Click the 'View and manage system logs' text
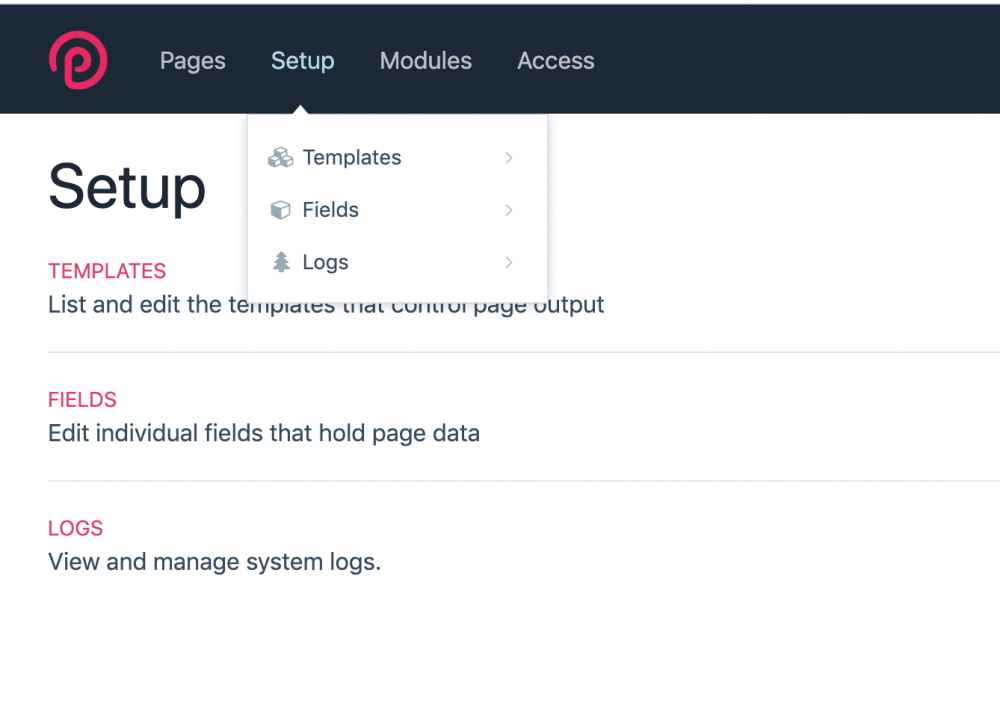The width and height of the screenshot is (1000, 709). pos(214,562)
